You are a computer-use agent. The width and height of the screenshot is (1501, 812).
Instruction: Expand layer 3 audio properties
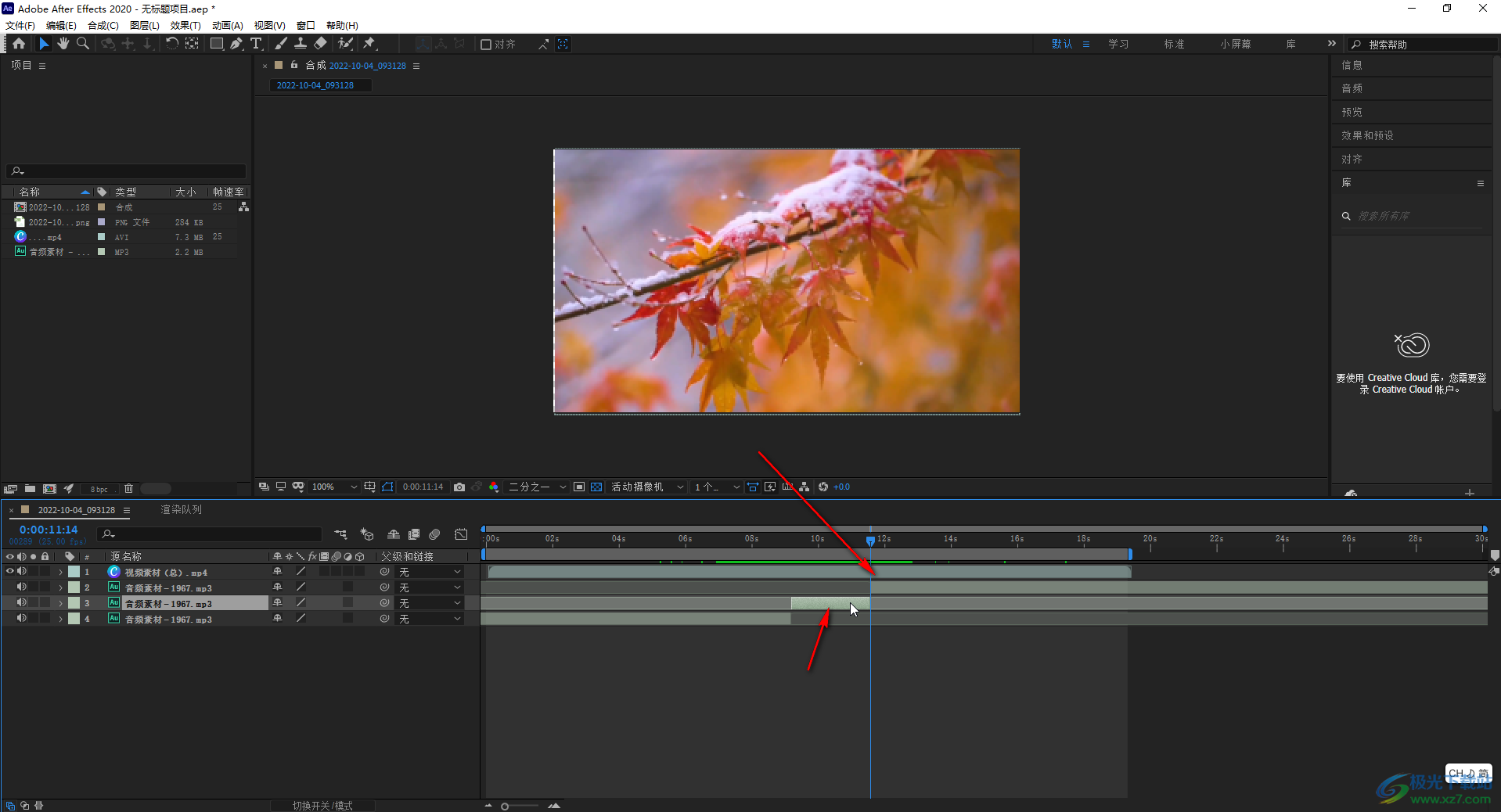60,604
